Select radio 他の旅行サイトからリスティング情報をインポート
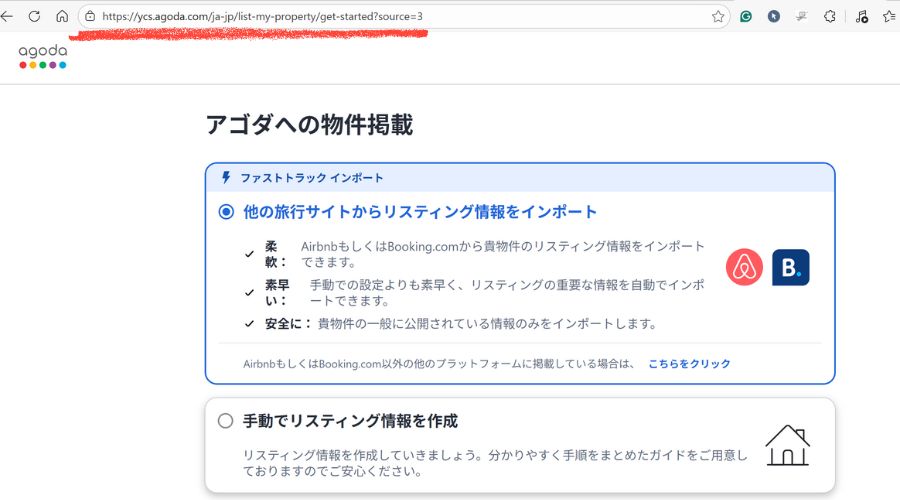This screenshot has height=500, width=900. coord(226,212)
